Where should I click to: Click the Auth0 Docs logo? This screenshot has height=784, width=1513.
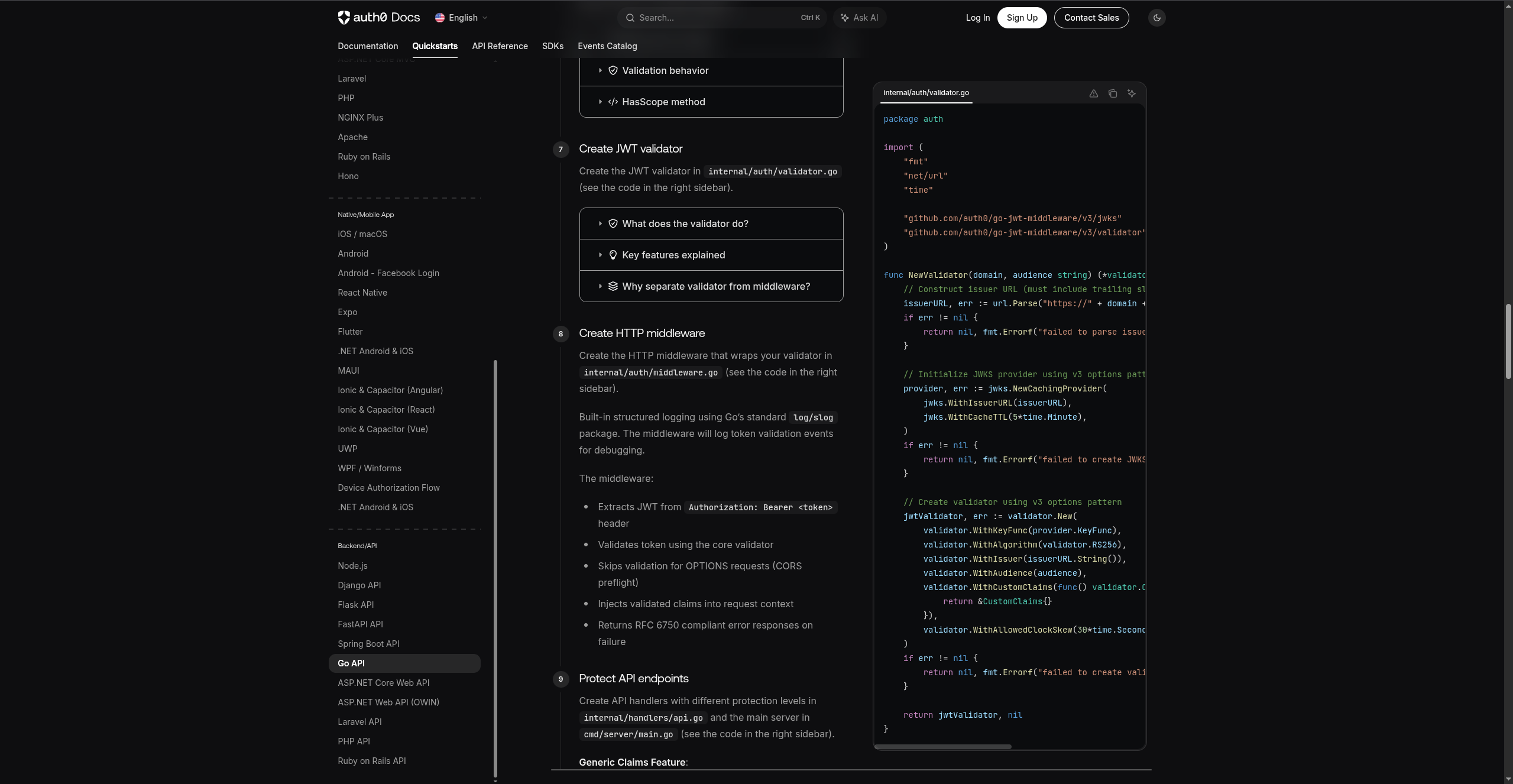point(378,18)
